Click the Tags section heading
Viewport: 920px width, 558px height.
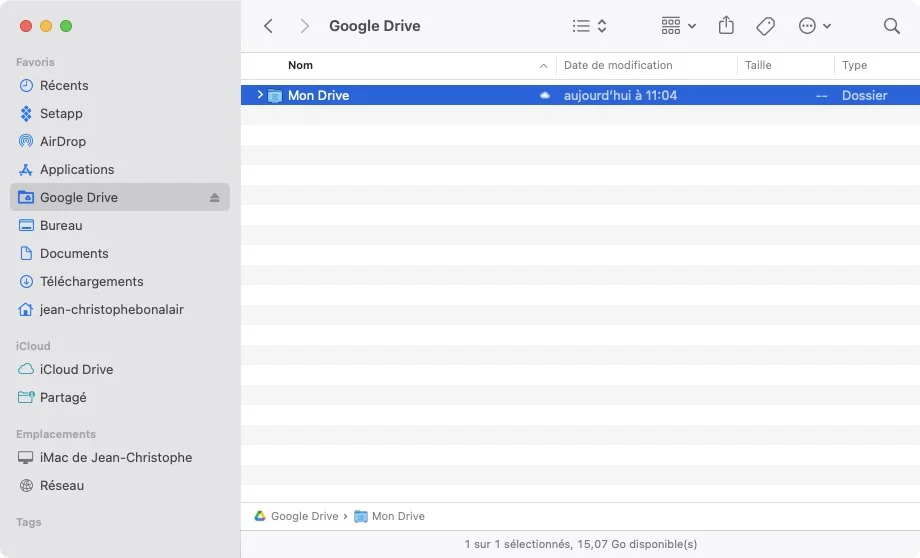(28, 522)
